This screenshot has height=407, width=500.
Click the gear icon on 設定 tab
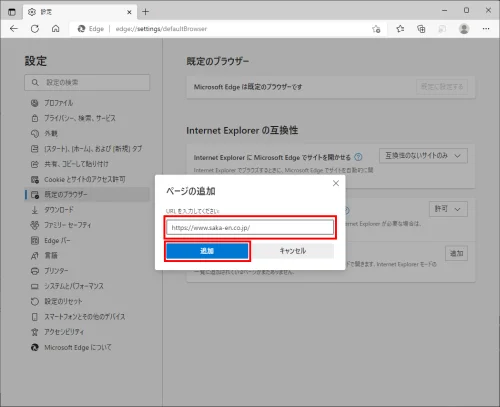32,12
